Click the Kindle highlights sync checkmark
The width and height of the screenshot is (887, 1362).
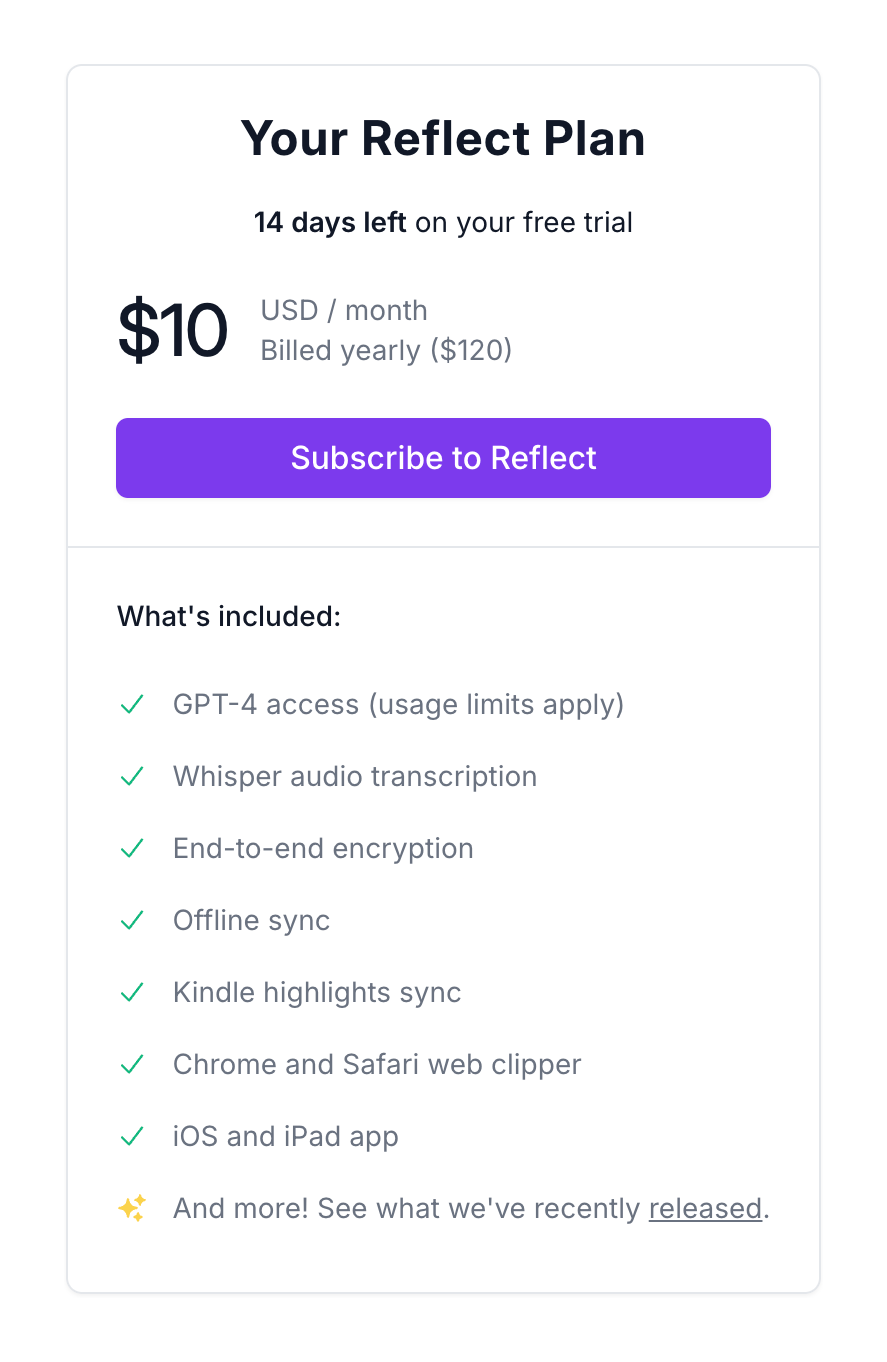click(x=131, y=992)
